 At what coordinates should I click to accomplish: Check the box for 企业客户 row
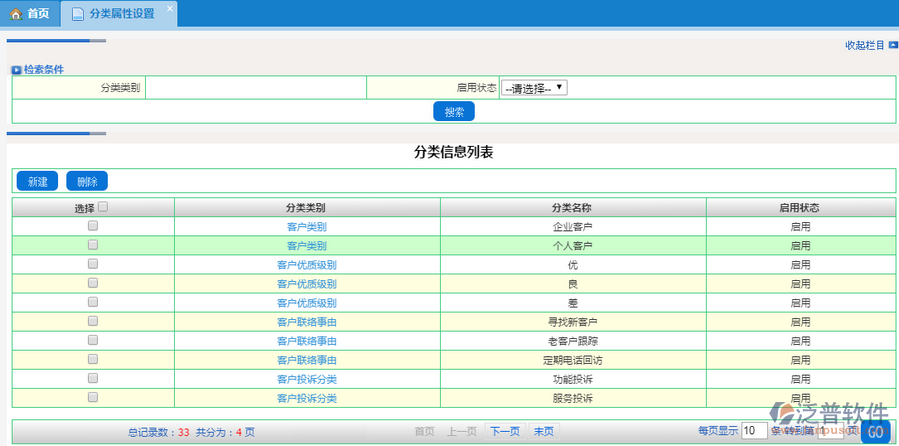click(93, 226)
